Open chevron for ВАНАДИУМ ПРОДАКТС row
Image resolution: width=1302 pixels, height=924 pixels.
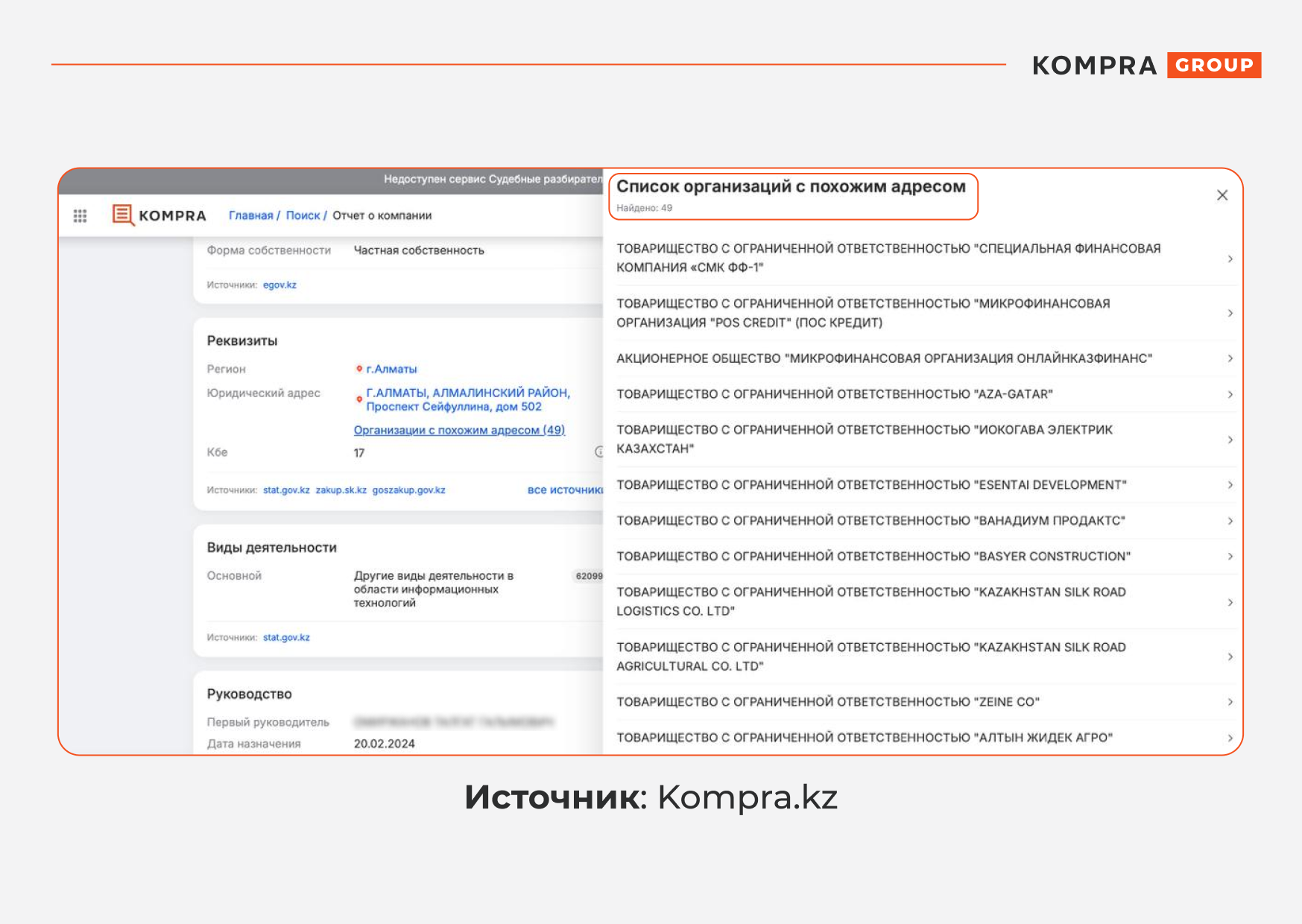1230,521
